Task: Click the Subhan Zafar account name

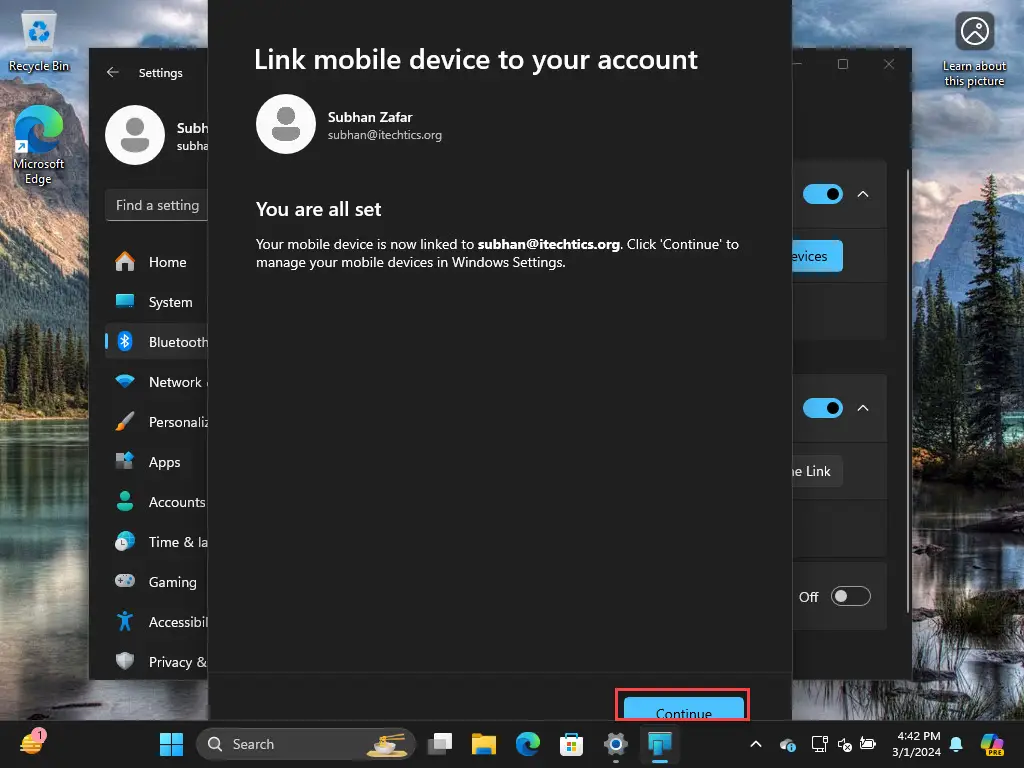Action: [x=370, y=117]
